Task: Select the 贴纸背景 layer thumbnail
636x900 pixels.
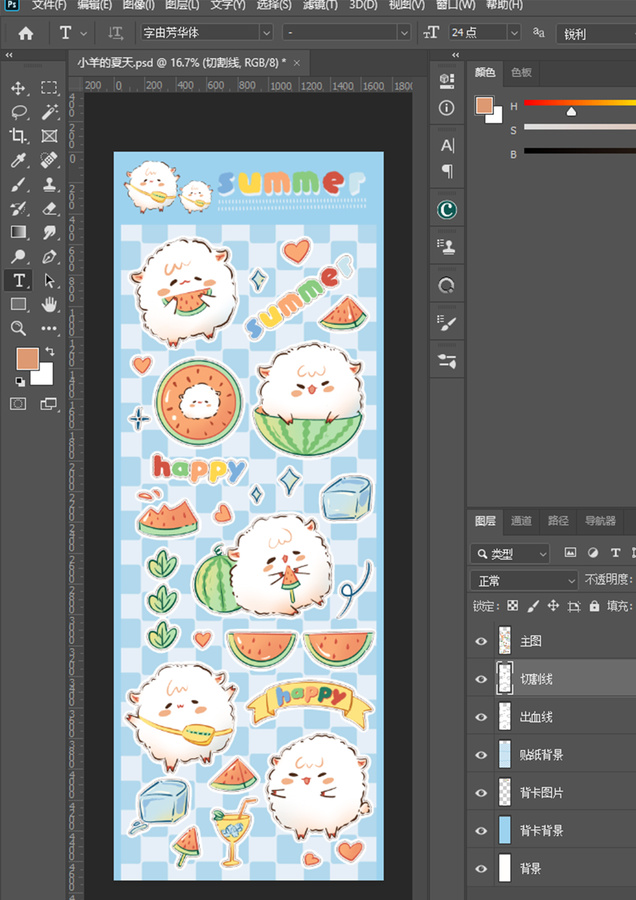Action: click(x=505, y=755)
